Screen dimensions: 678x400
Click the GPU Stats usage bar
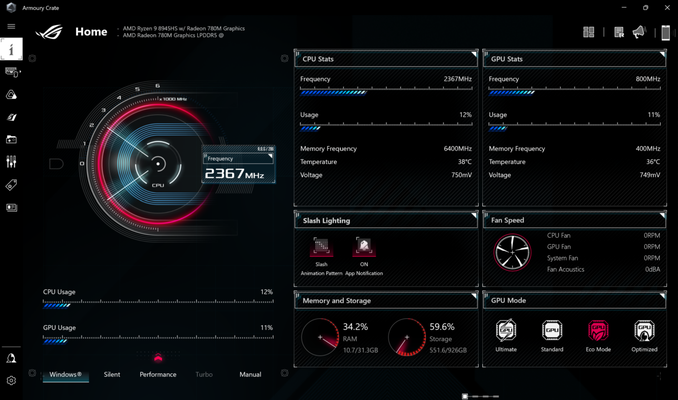point(575,126)
